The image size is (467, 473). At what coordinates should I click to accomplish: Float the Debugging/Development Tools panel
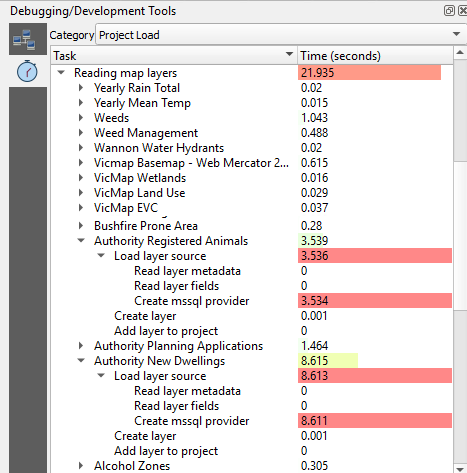(449, 10)
